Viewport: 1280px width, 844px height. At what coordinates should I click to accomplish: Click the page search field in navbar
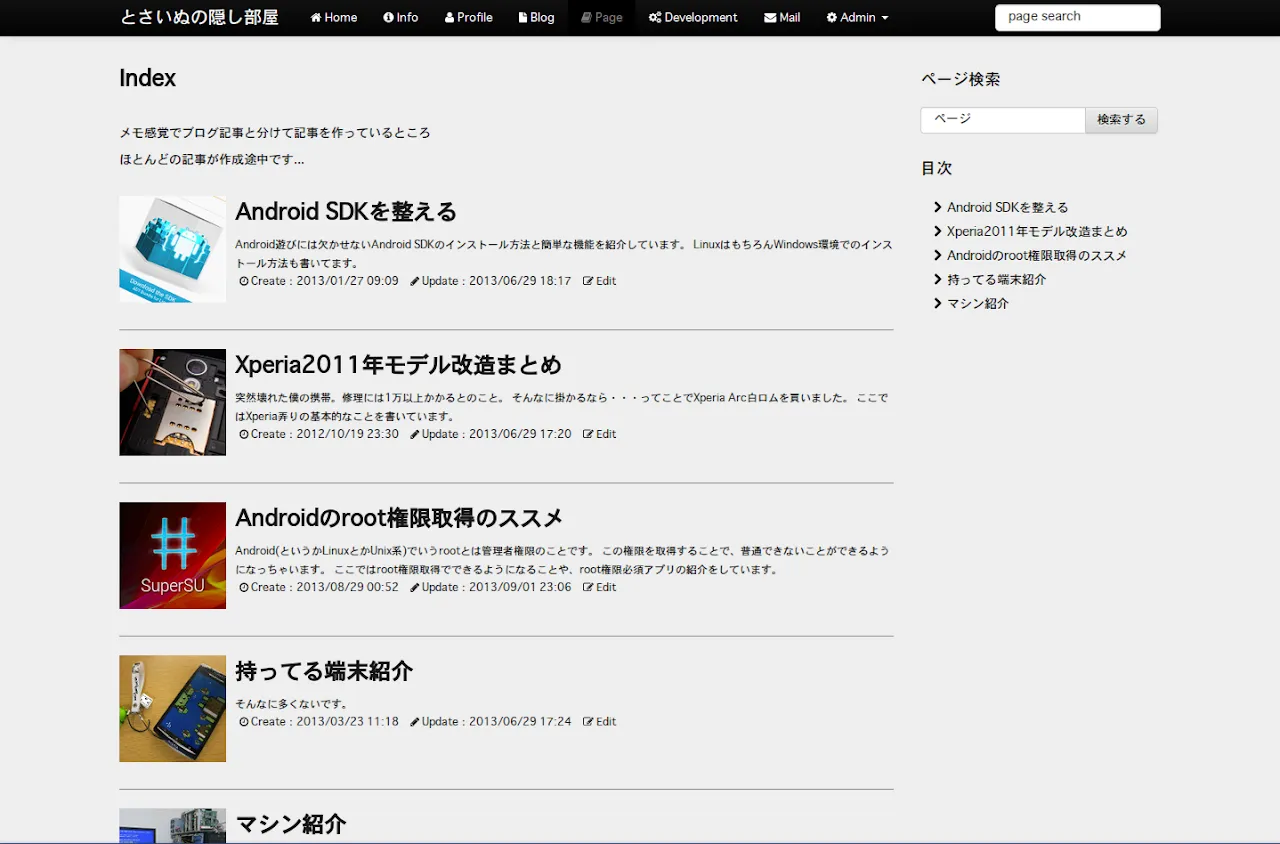(x=1077, y=18)
